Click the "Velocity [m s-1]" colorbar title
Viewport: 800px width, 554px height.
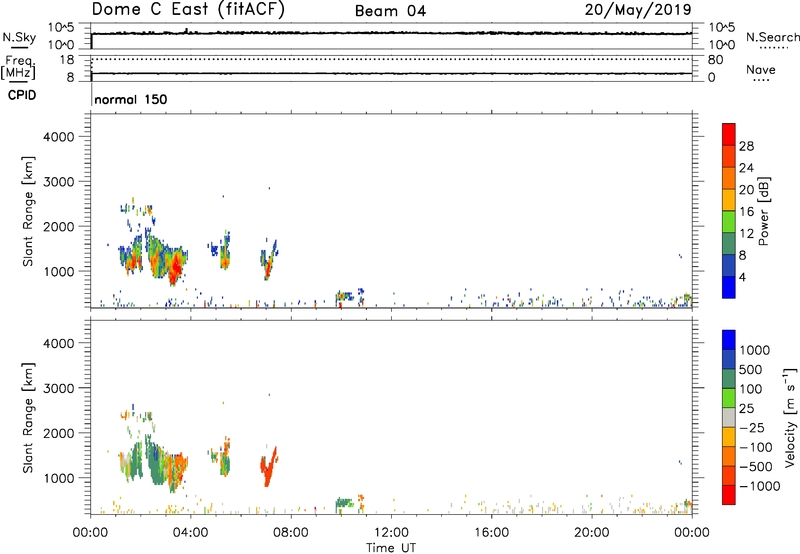(x=790, y=417)
